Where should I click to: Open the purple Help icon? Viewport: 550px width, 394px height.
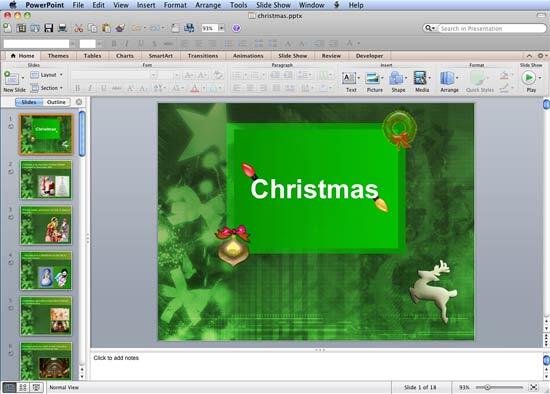point(236,28)
